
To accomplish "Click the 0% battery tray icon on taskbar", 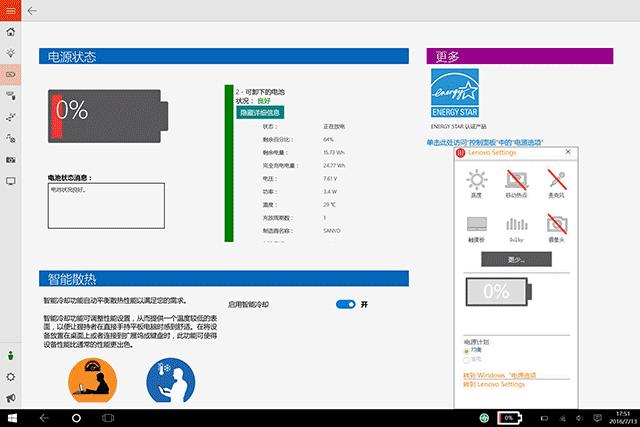I will pos(509,418).
